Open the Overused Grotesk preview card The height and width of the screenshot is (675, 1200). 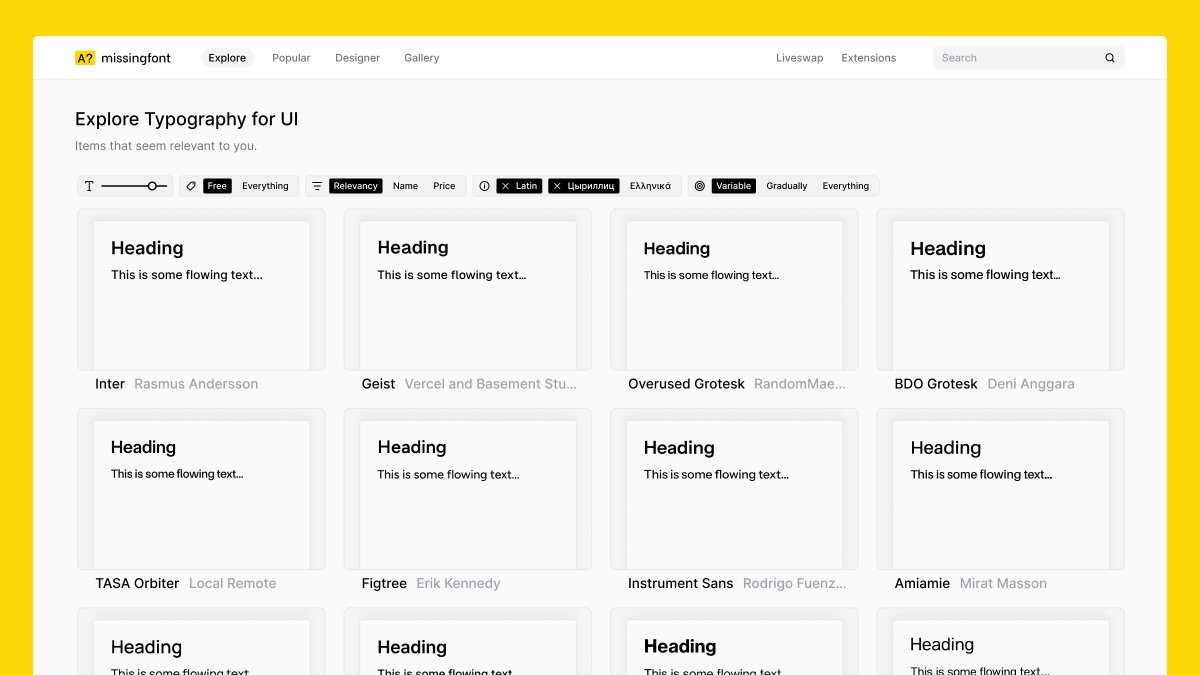click(x=734, y=289)
